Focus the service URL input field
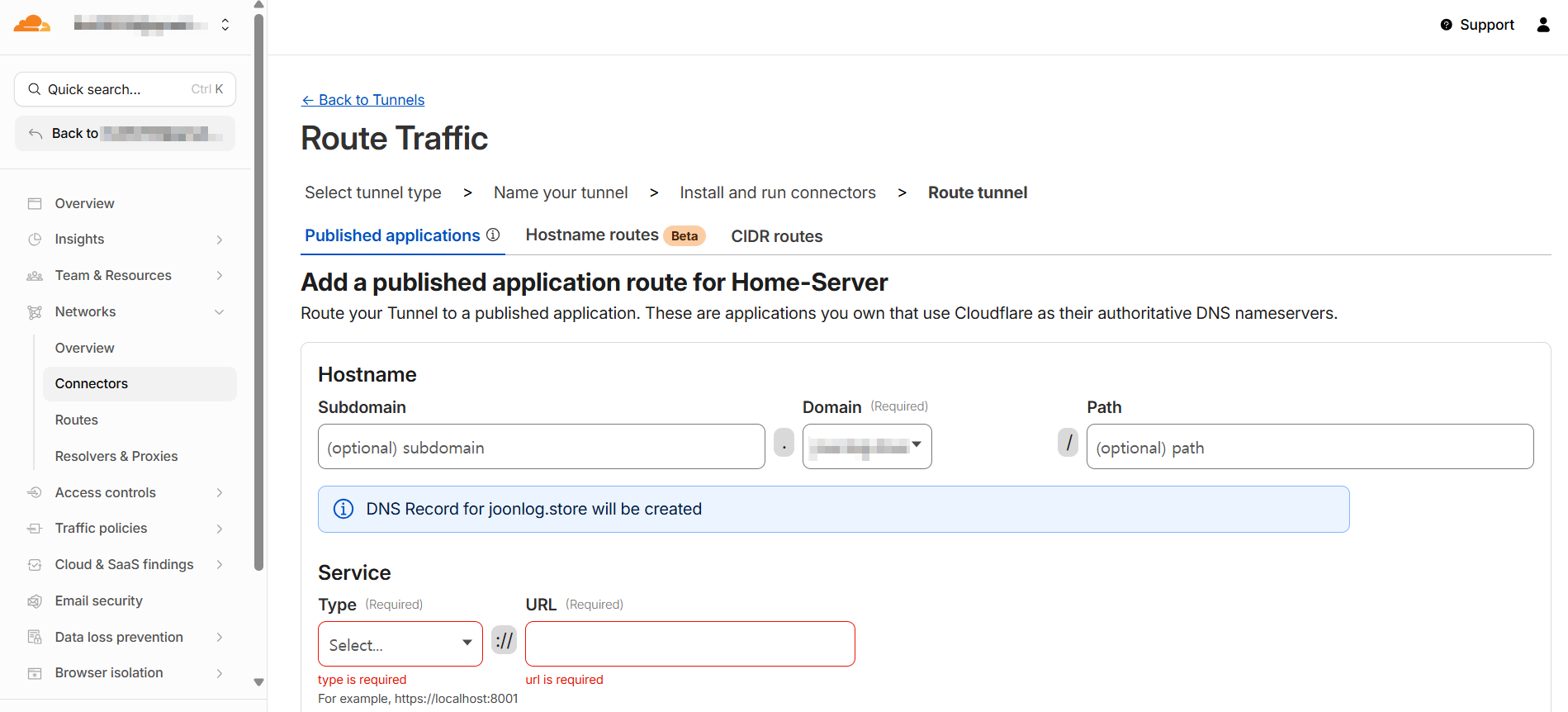 click(x=690, y=644)
